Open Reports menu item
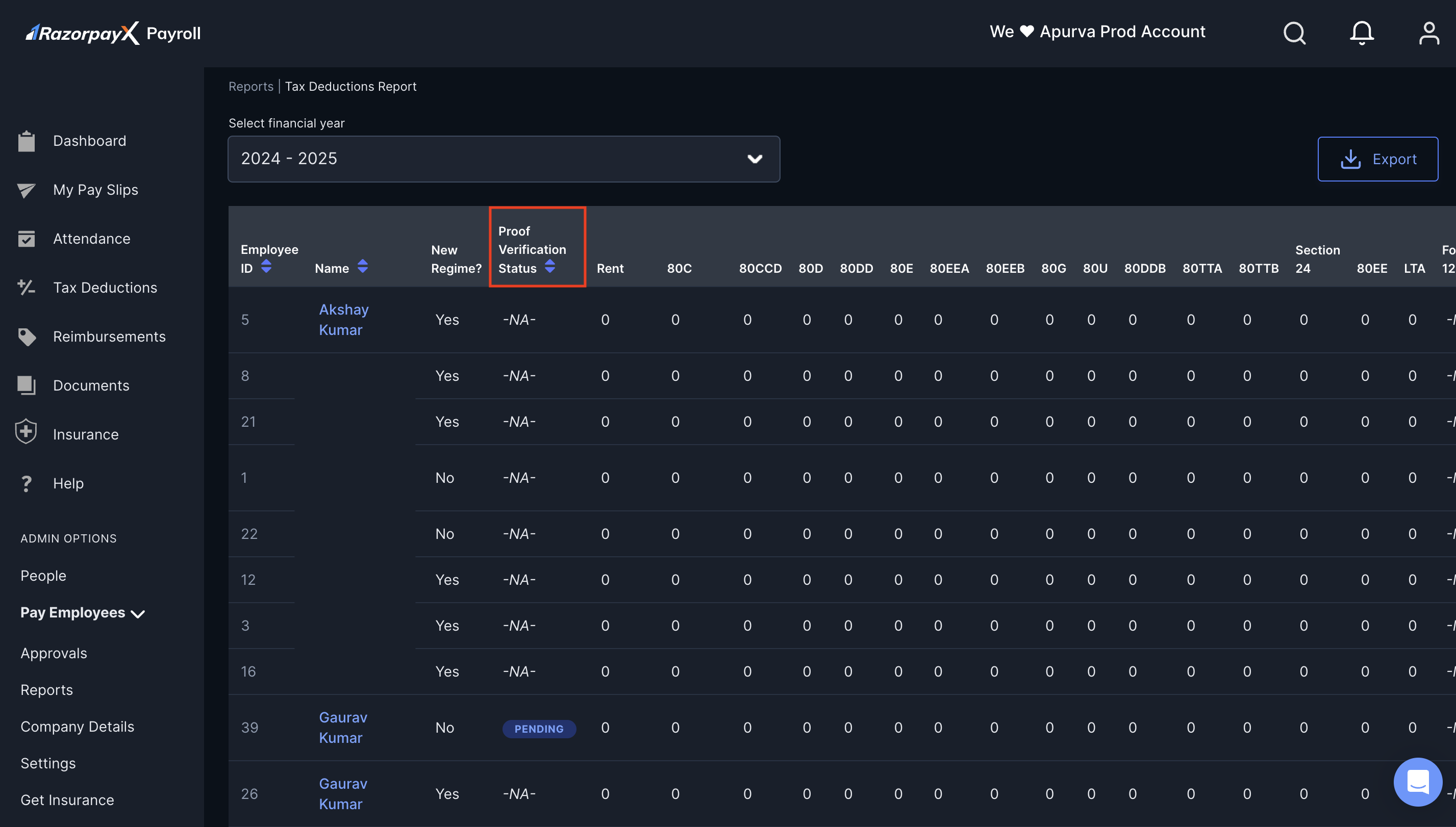This screenshot has width=1456, height=827. (x=47, y=689)
